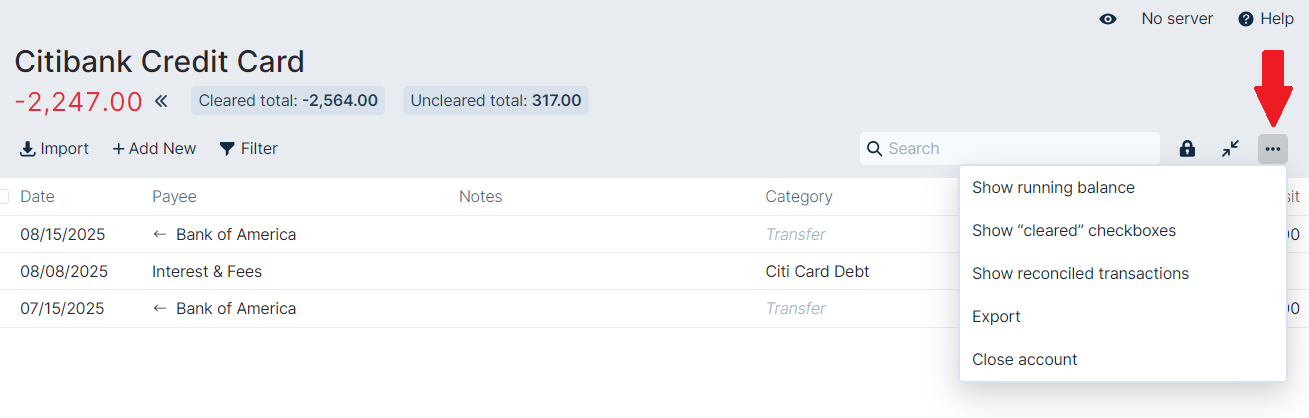The width and height of the screenshot is (1309, 418).
Task: Close the three-dots account menu
Action: coord(1272,149)
